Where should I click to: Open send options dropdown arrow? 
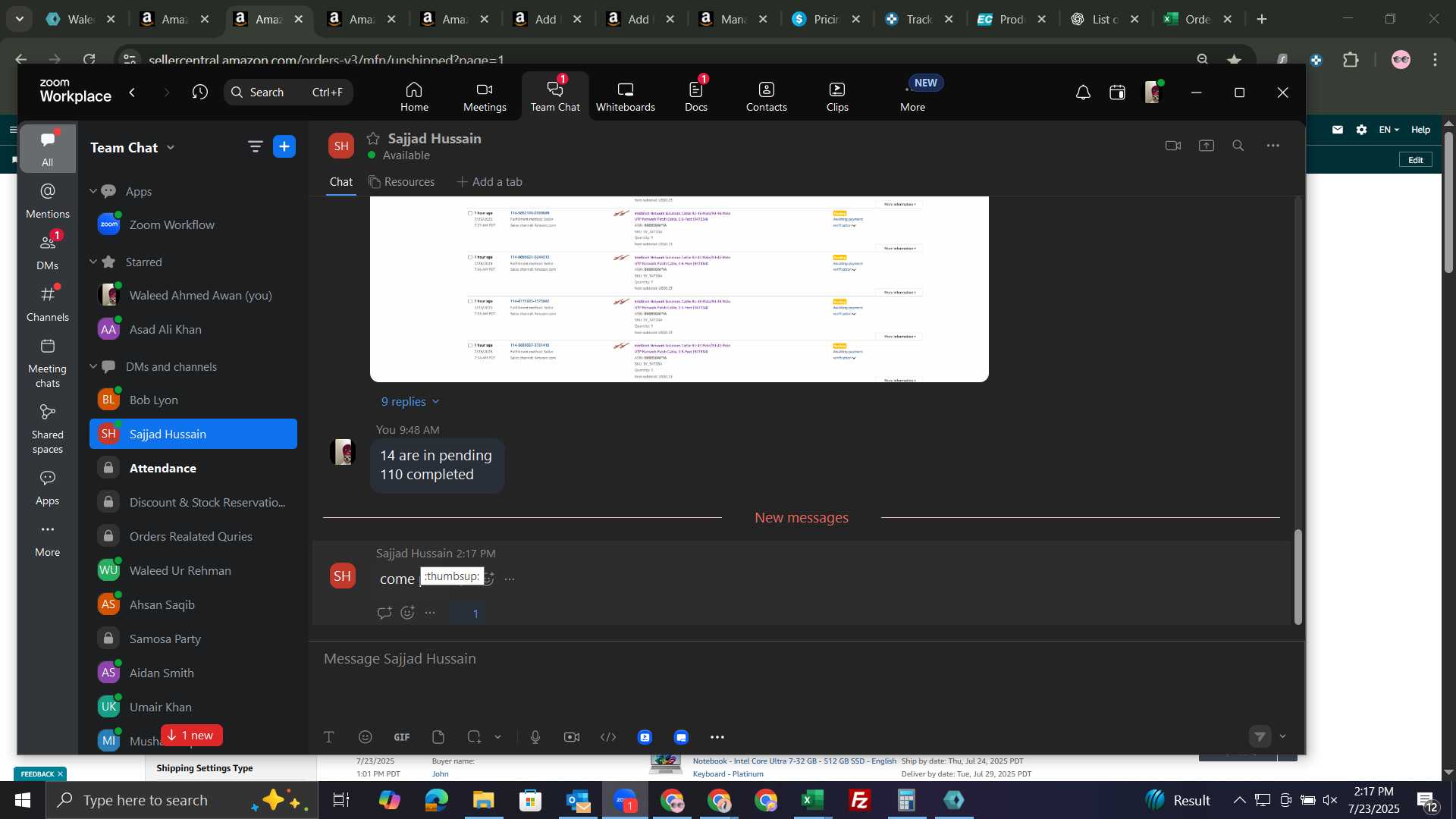pyautogui.click(x=1282, y=736)
